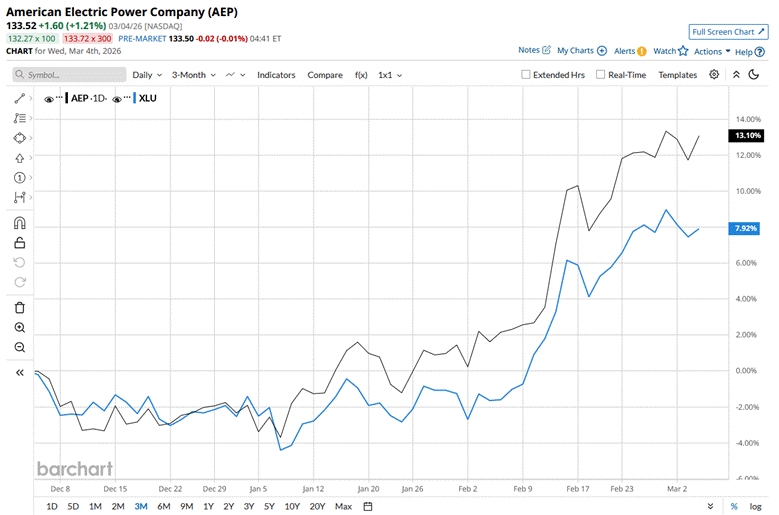Select the 2Y time range

[229, 507]
